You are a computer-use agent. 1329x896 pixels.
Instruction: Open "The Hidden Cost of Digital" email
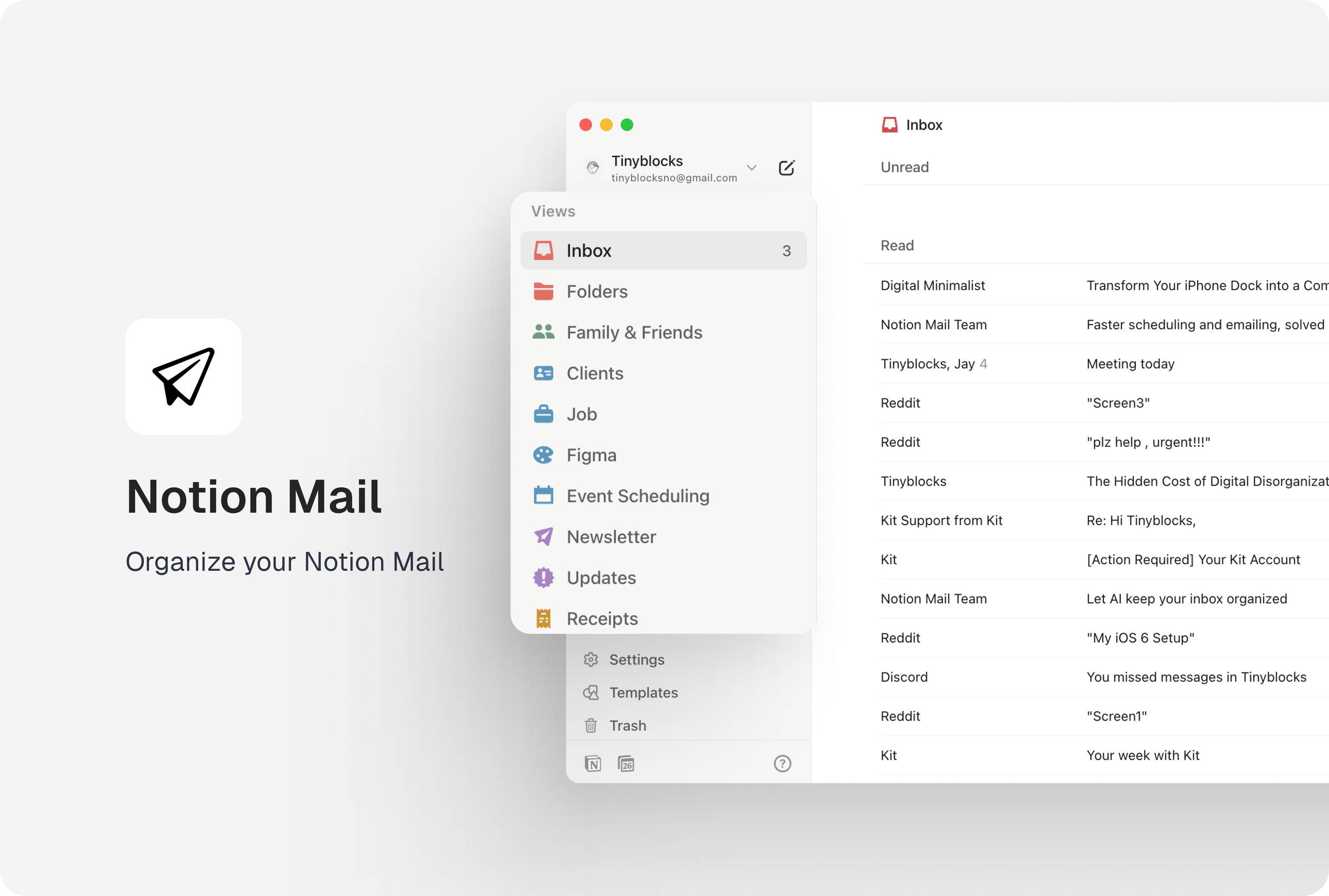pos(1104,481)
